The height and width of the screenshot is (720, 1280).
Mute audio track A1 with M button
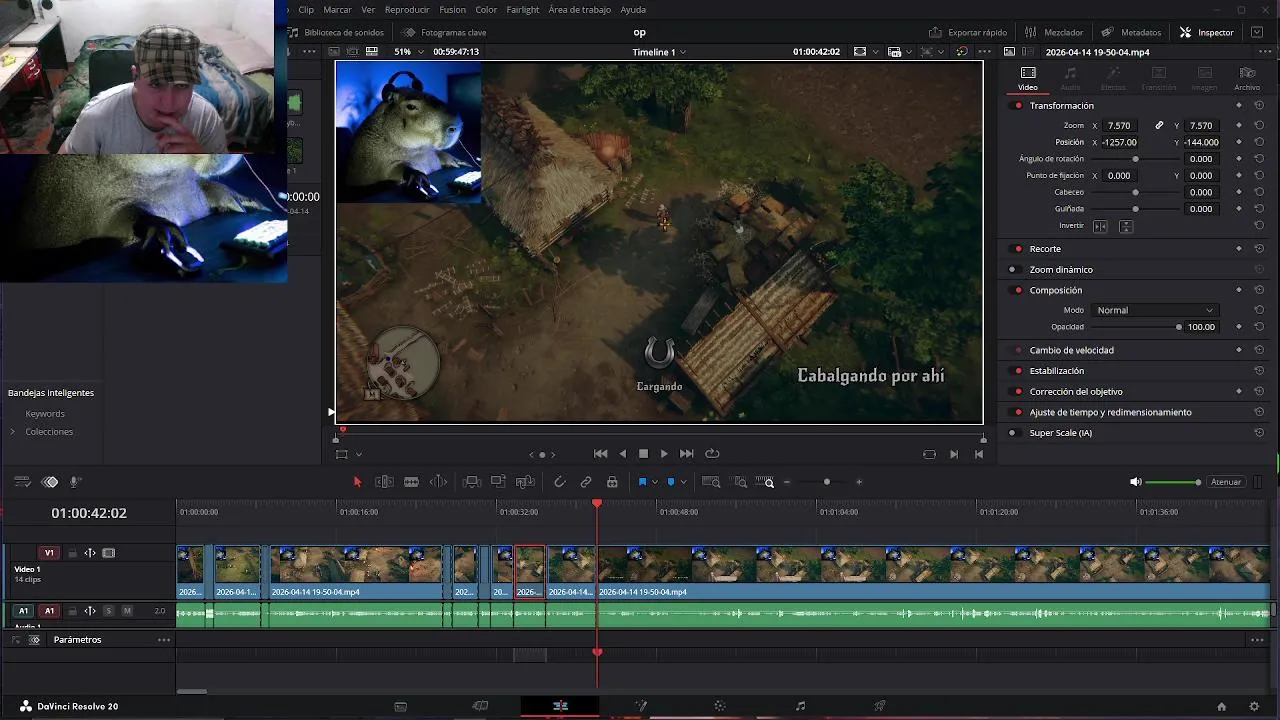click(x=127, y=611)
